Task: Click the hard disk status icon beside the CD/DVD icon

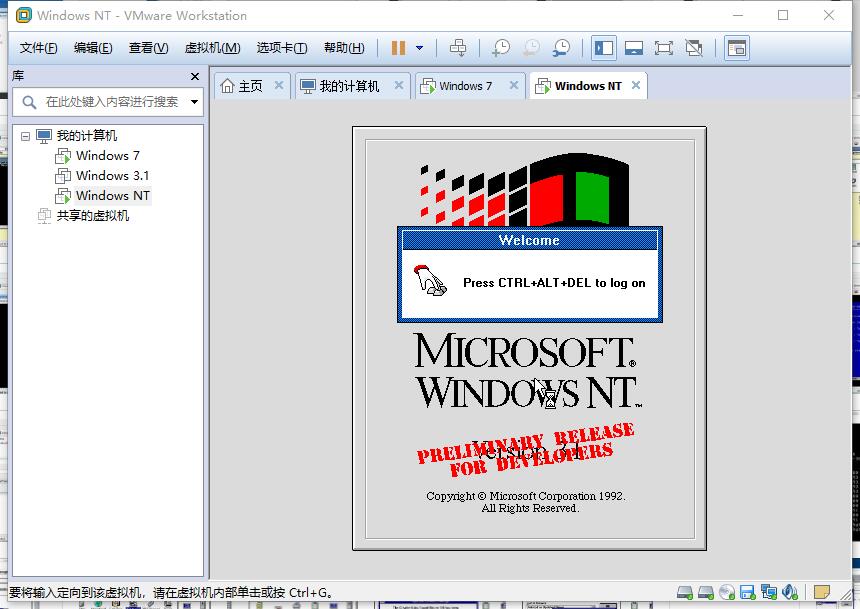Action: coord(705,592)
